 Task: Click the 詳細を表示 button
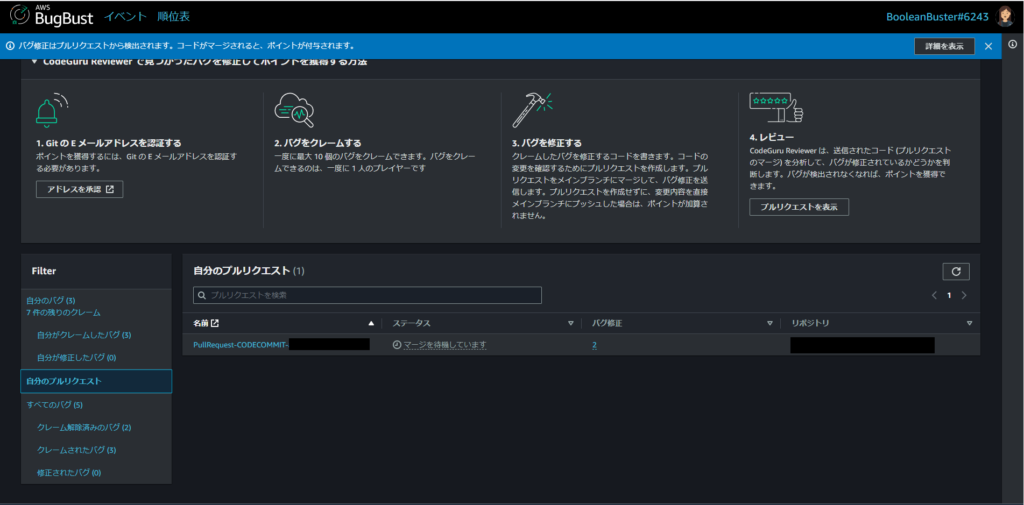pos(944,46)
